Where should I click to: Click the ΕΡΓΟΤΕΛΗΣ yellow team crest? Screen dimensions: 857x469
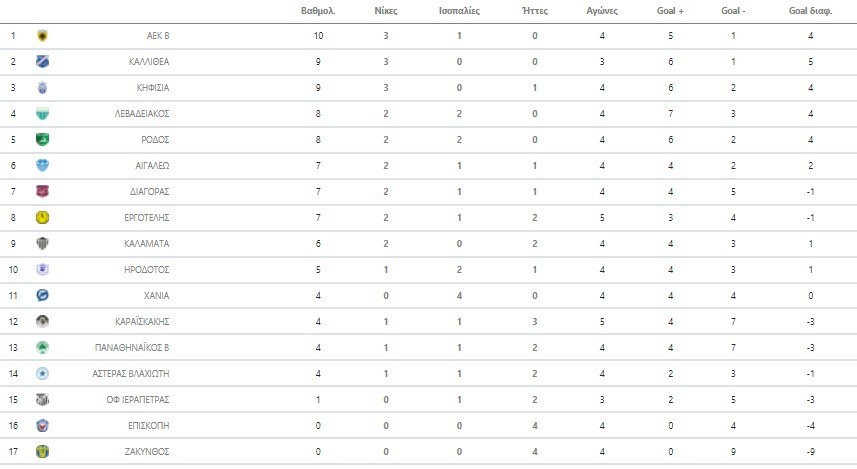(42, 217)
